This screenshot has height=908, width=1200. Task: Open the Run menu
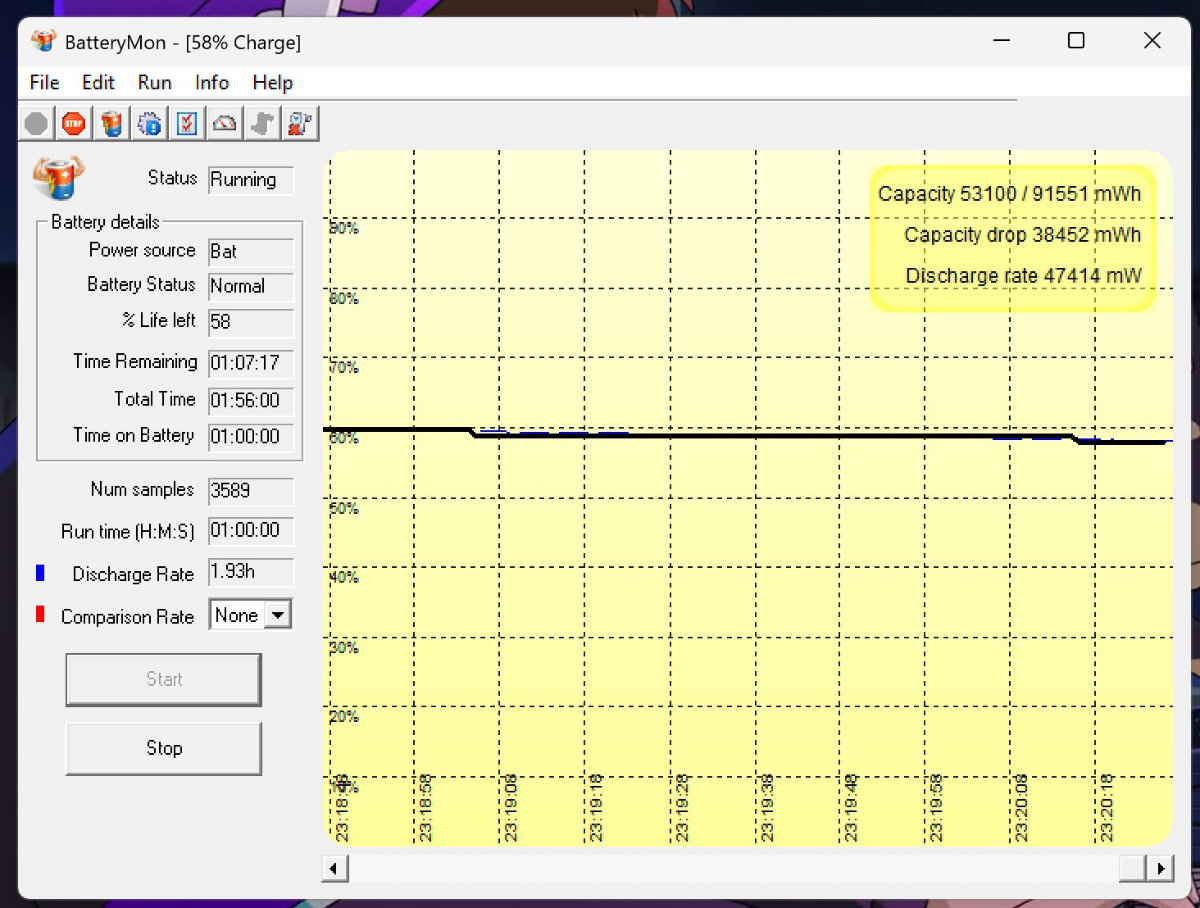coord(155,83)
